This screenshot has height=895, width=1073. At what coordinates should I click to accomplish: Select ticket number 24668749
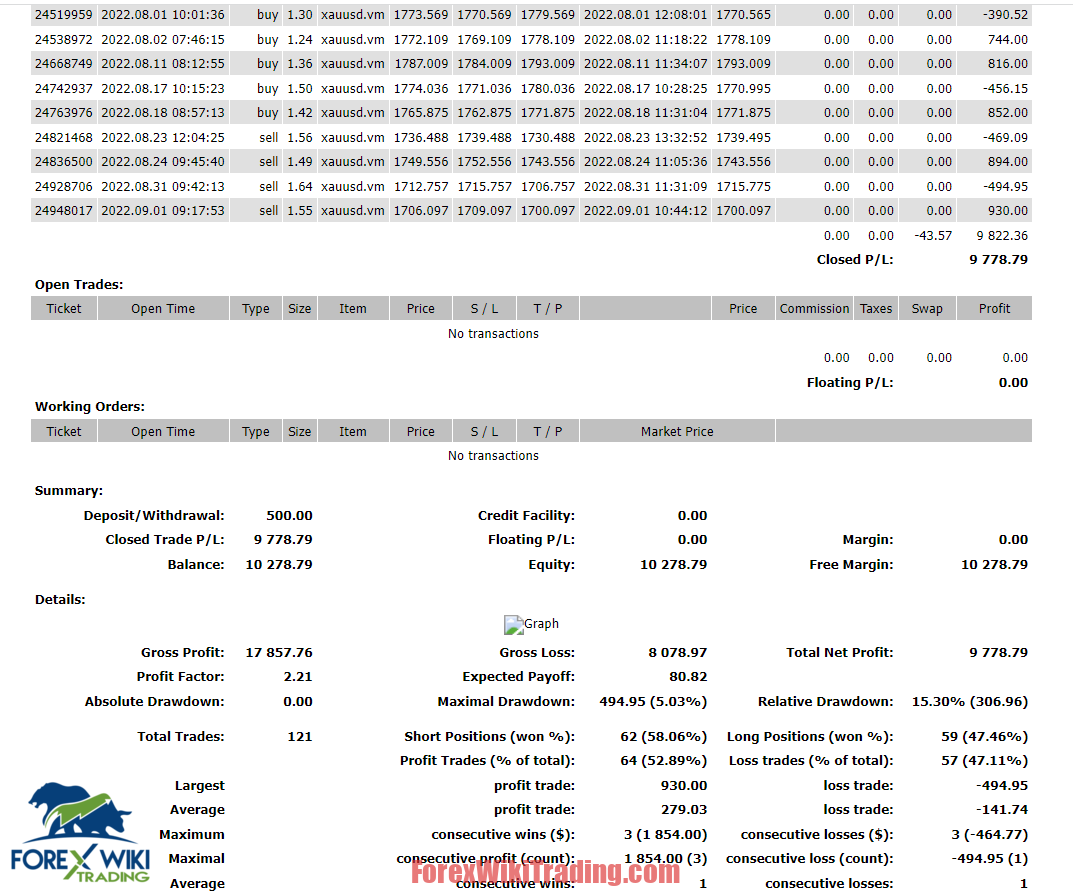pos(64,64)
